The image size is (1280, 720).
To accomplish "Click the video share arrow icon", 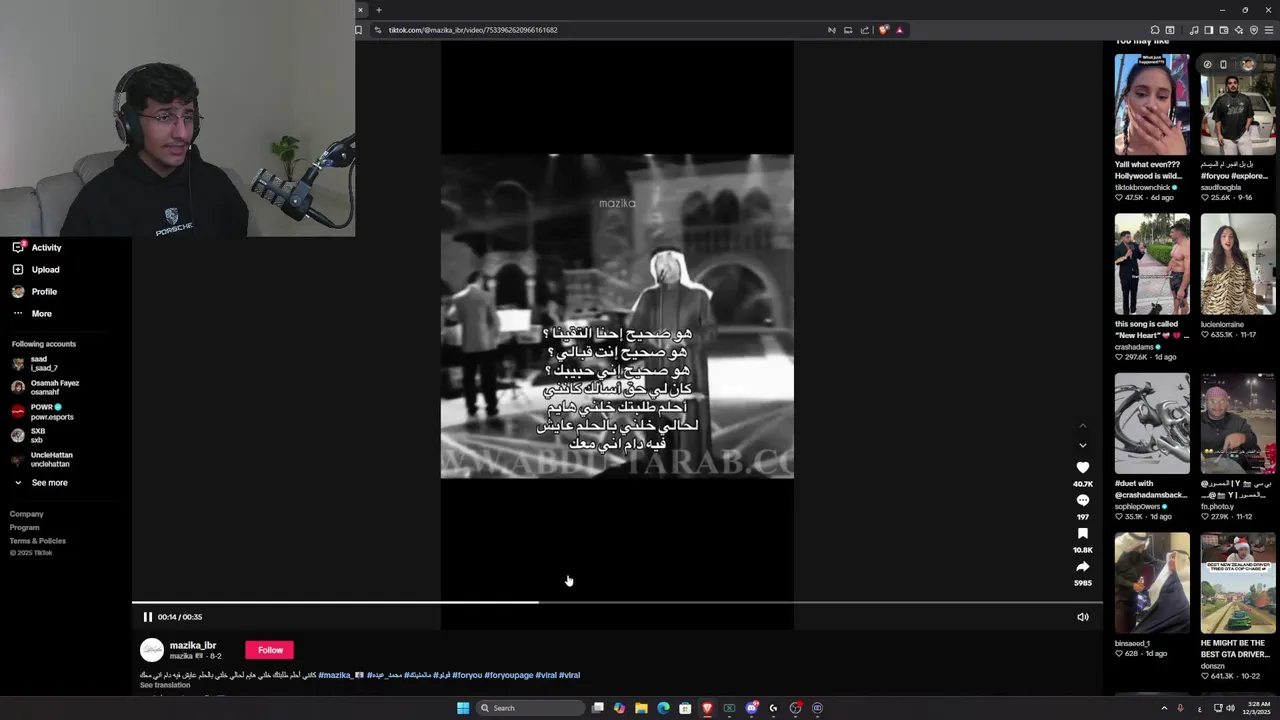I will click(x=1082, y=567).
